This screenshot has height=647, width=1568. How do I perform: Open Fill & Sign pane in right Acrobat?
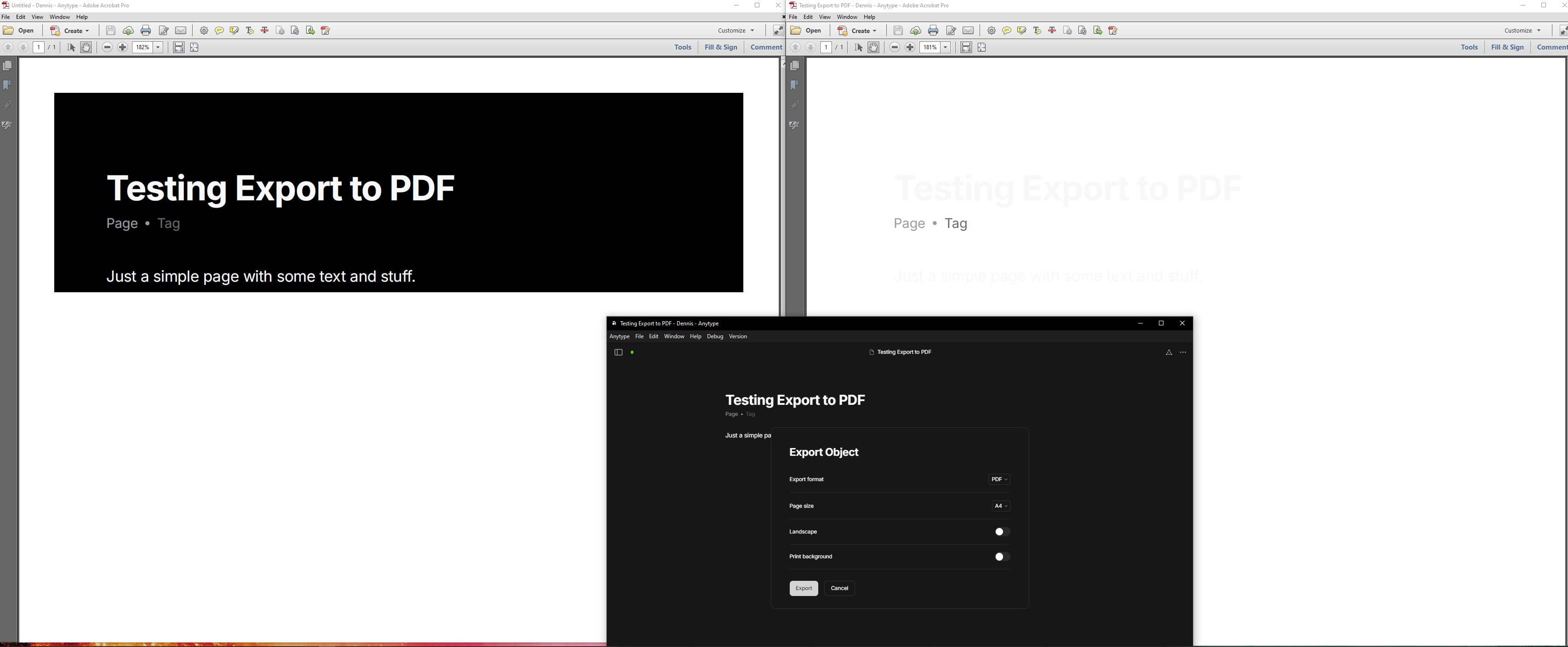1507,47
